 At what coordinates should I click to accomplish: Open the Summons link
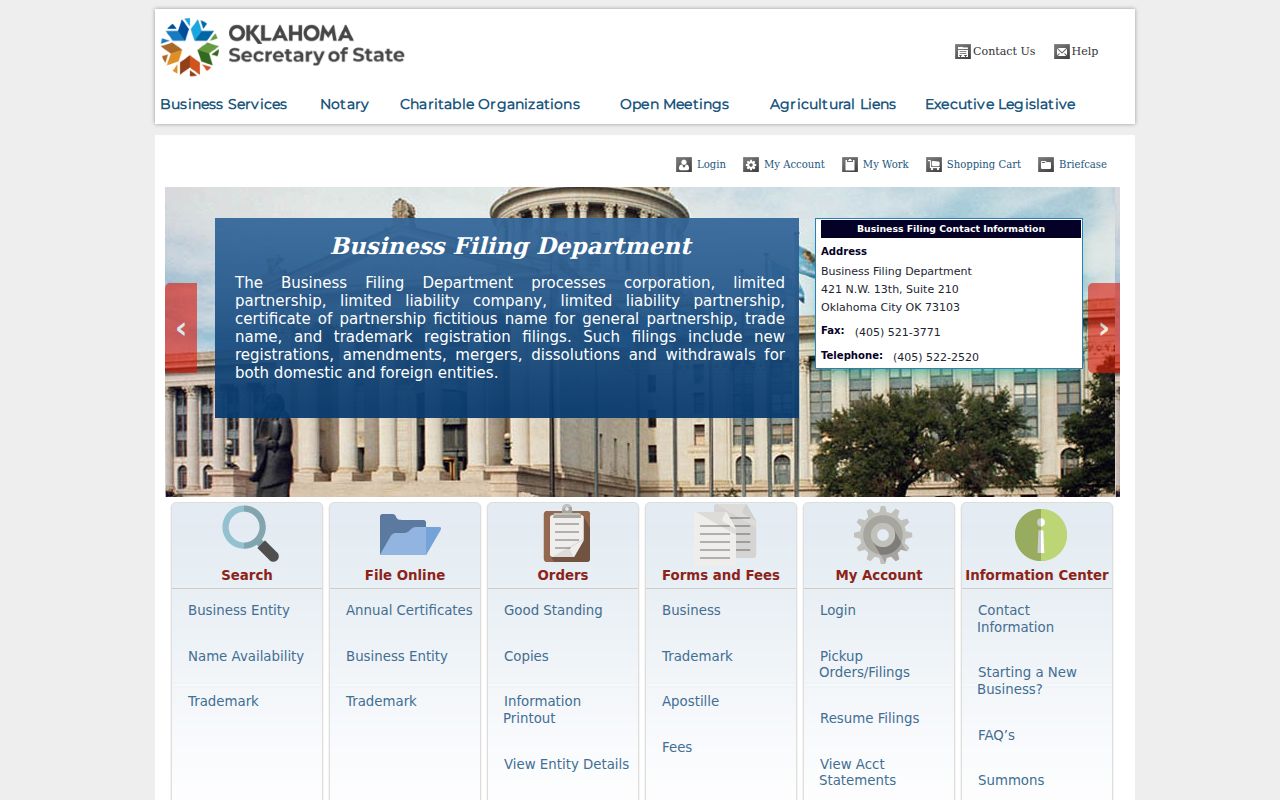click(1011, 780)
